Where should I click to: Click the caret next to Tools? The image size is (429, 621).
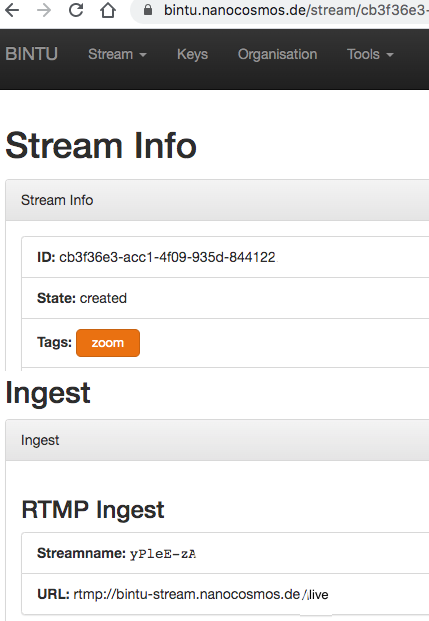pos(390,55)
